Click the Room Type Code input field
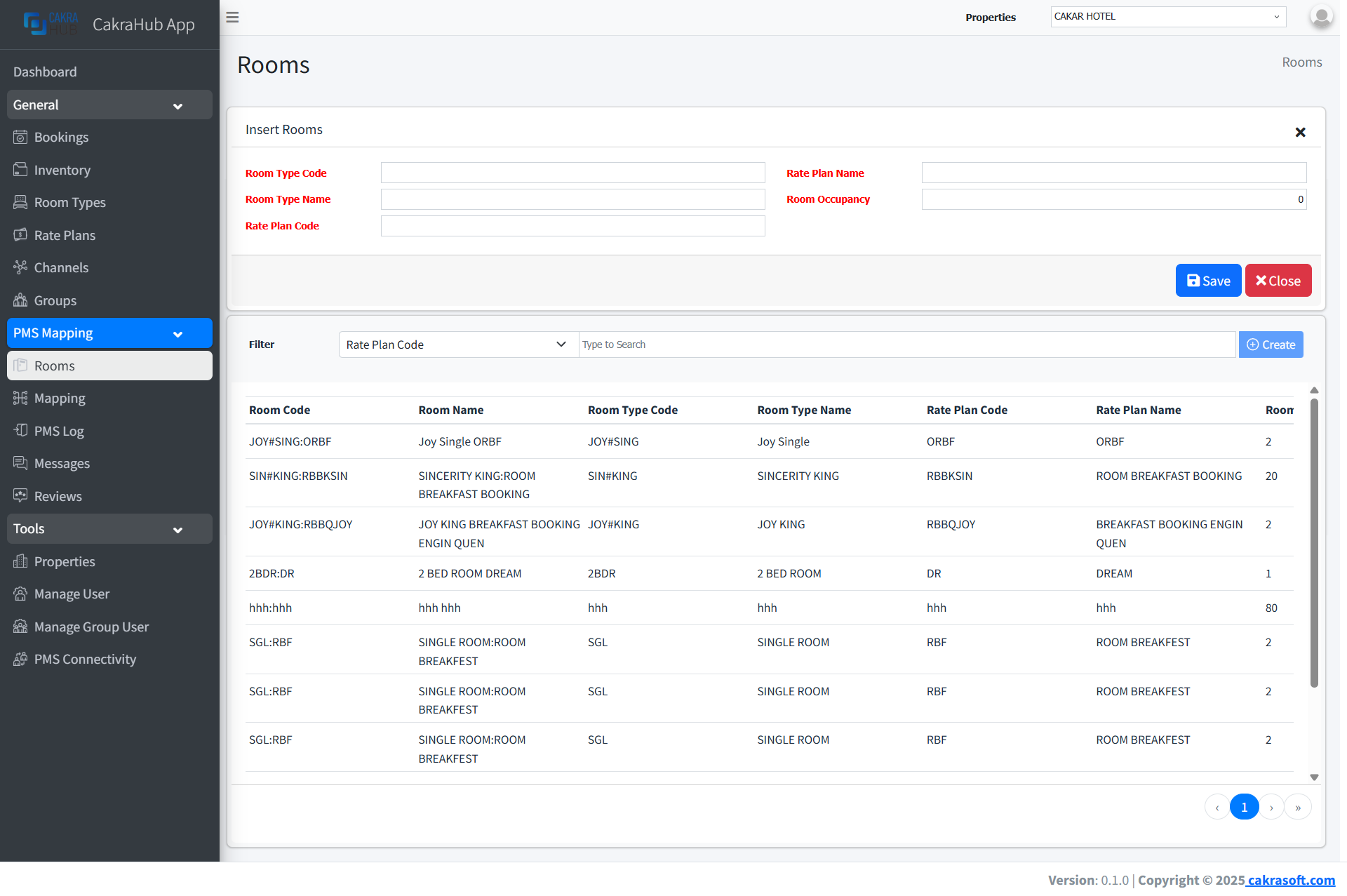This screenshot has width=1347, height=896. point(572,173)
